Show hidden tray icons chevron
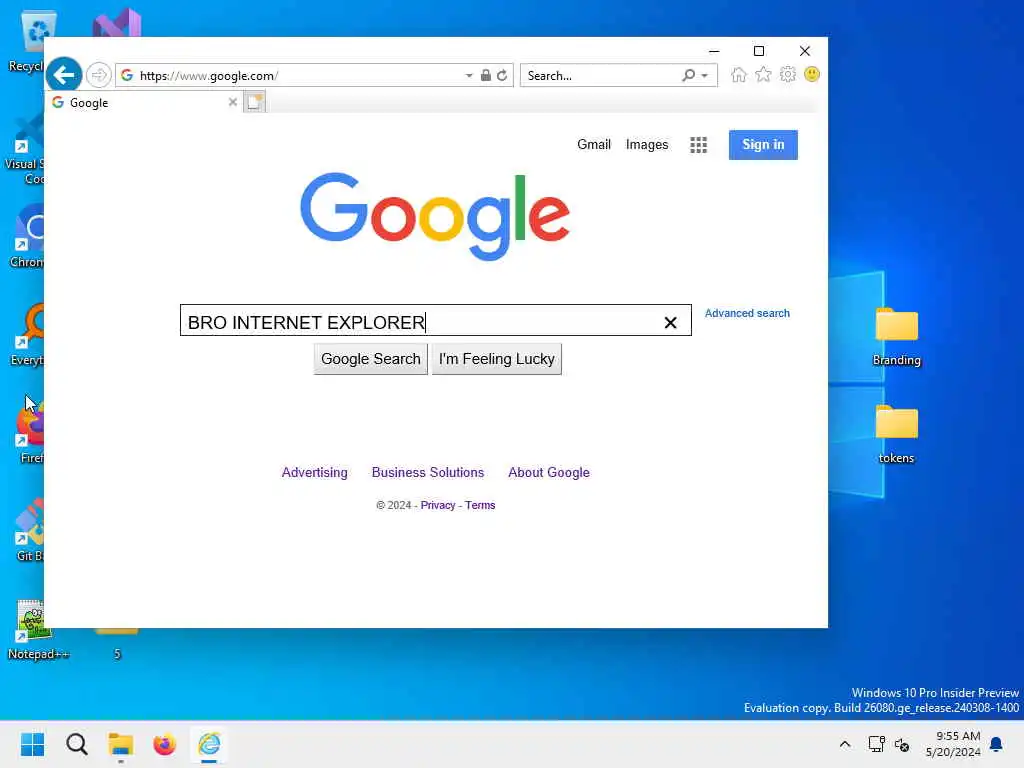The image size is (1024, 768). click(x=844, y=744)
